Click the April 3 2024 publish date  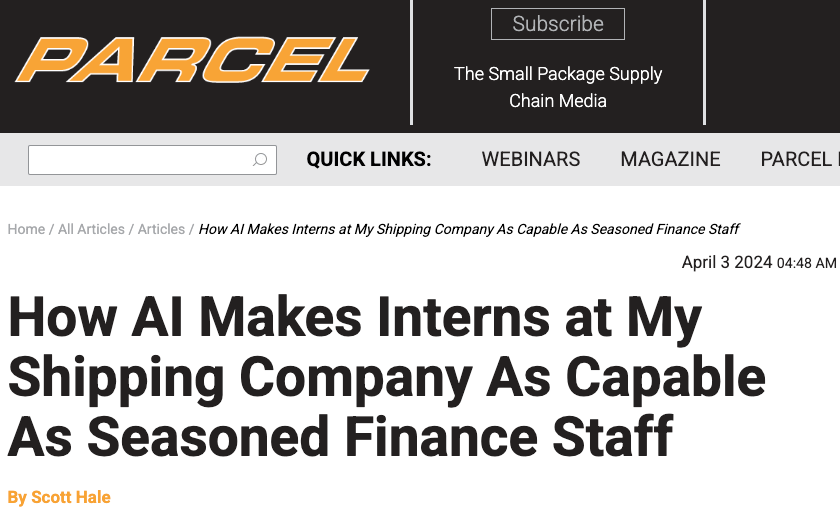[x=726, y=262]
